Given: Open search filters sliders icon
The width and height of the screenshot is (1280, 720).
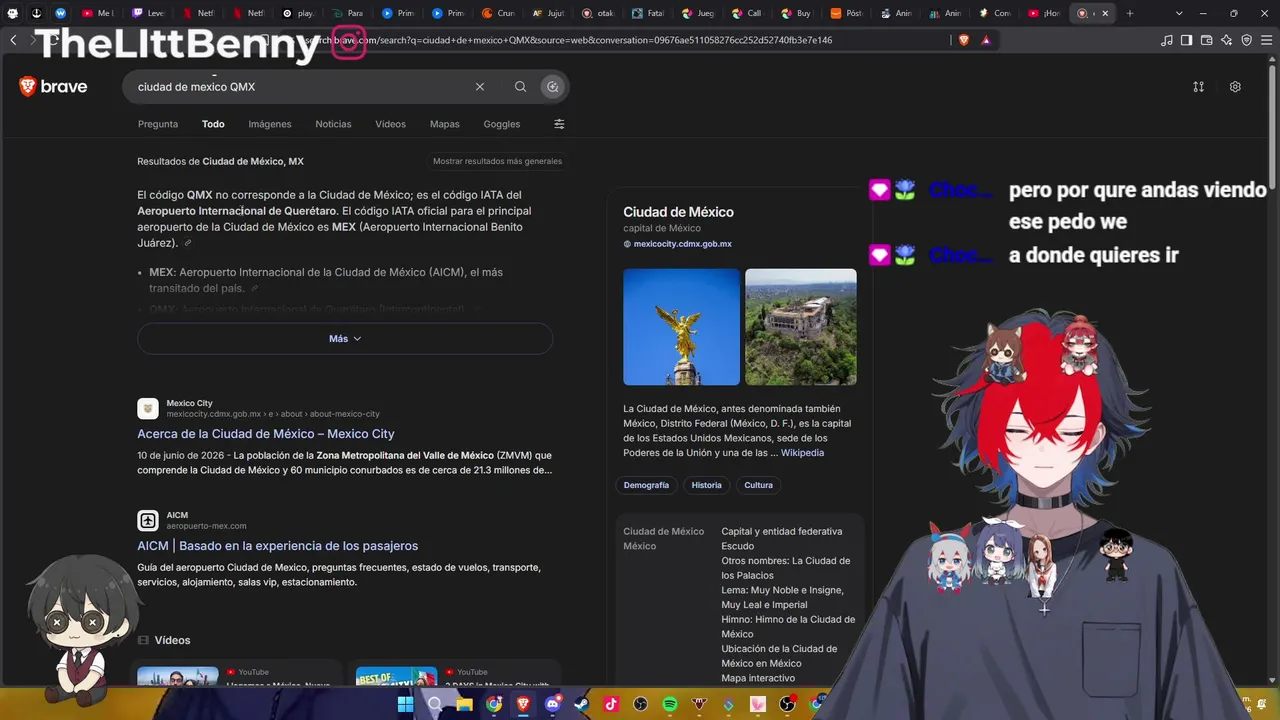Looking at the screenshot, I should click(x=559, y=124).
